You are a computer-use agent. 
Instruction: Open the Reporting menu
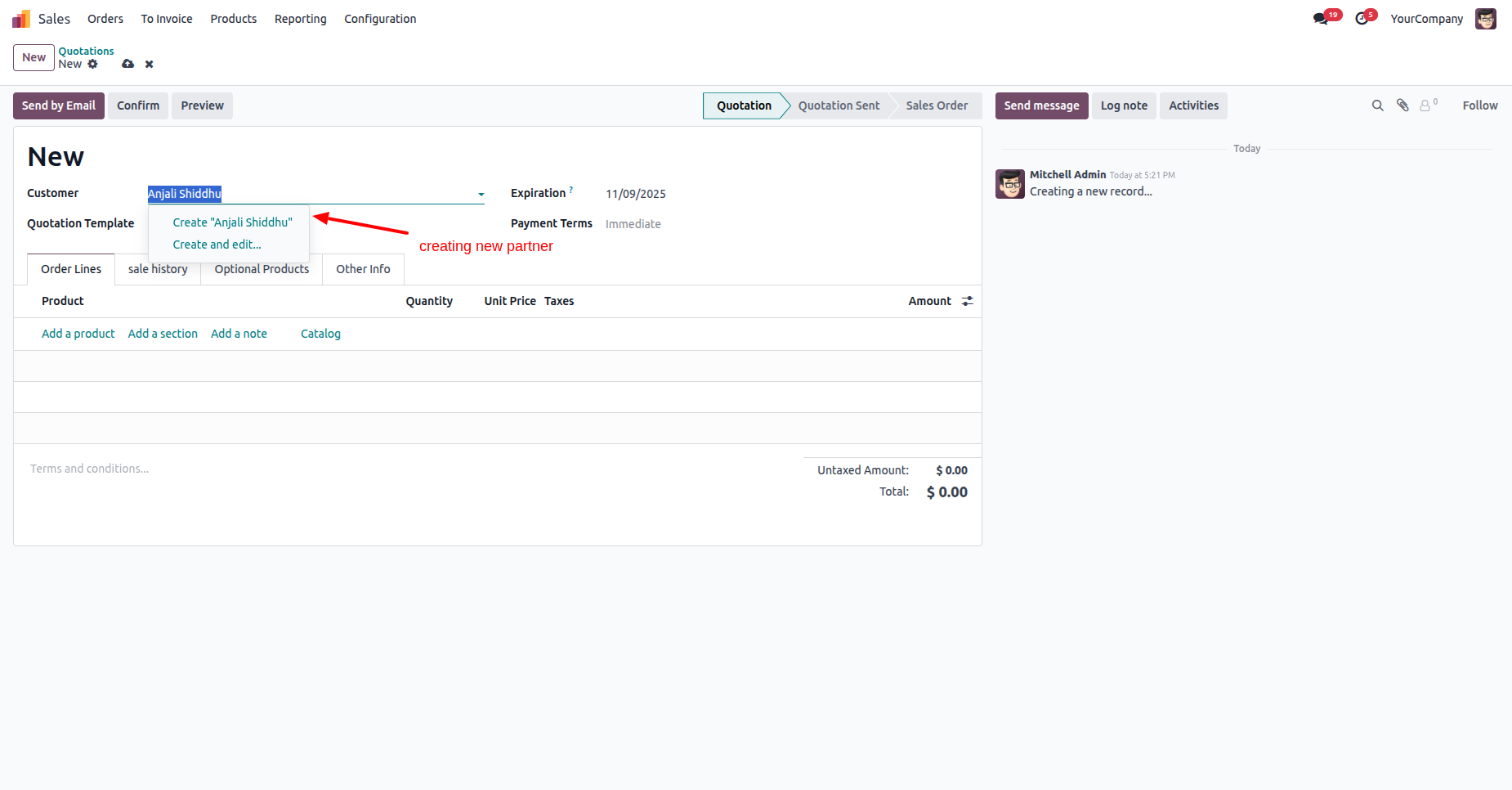300,19
